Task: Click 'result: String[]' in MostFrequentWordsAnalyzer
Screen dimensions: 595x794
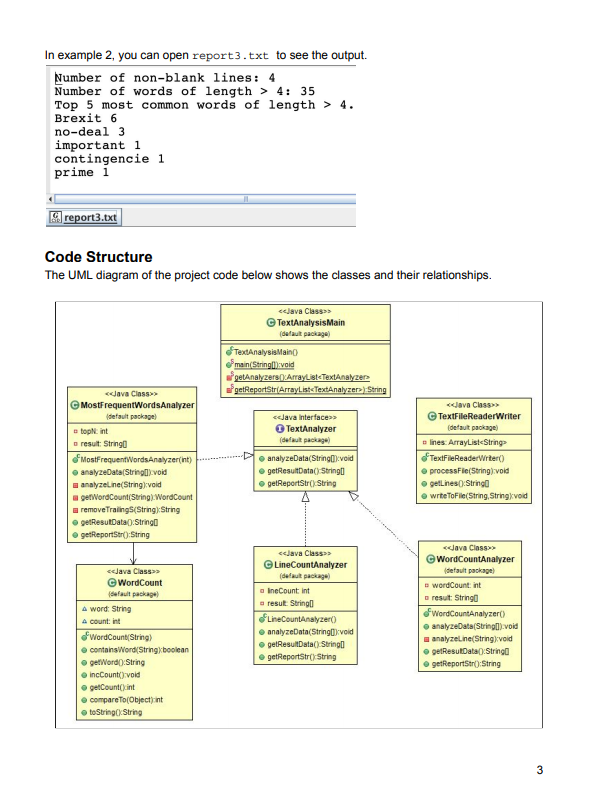Action: tap(100, 444)
